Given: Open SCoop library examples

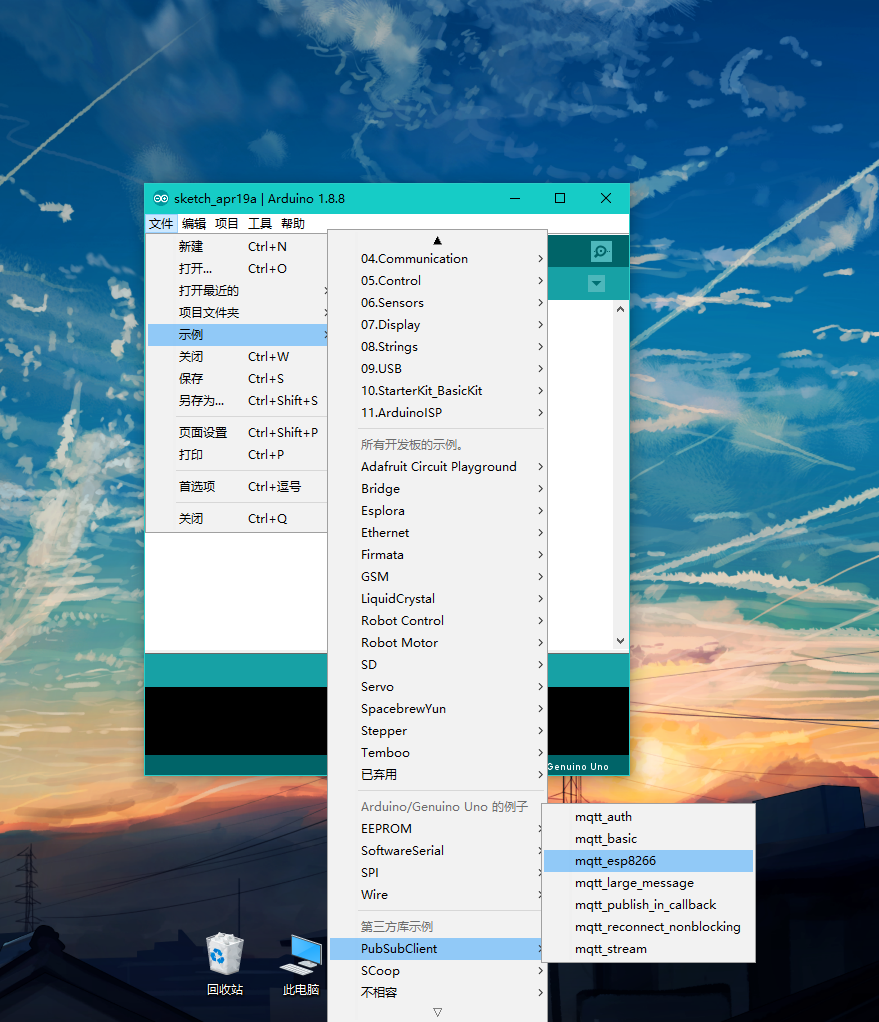Looking at the screenshot, I should [437, 971].
